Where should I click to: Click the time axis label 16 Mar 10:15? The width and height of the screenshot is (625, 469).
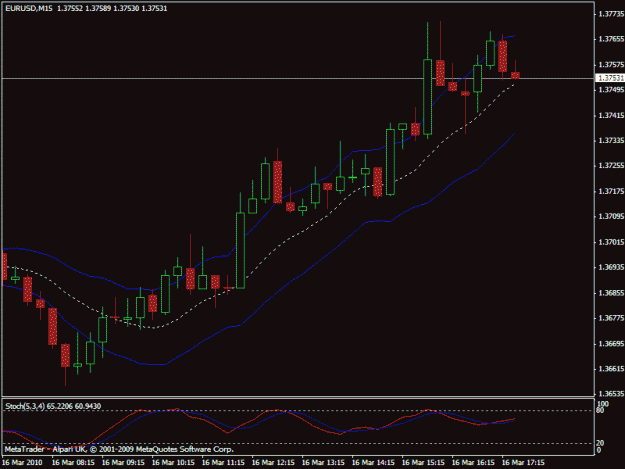(173, 463)
